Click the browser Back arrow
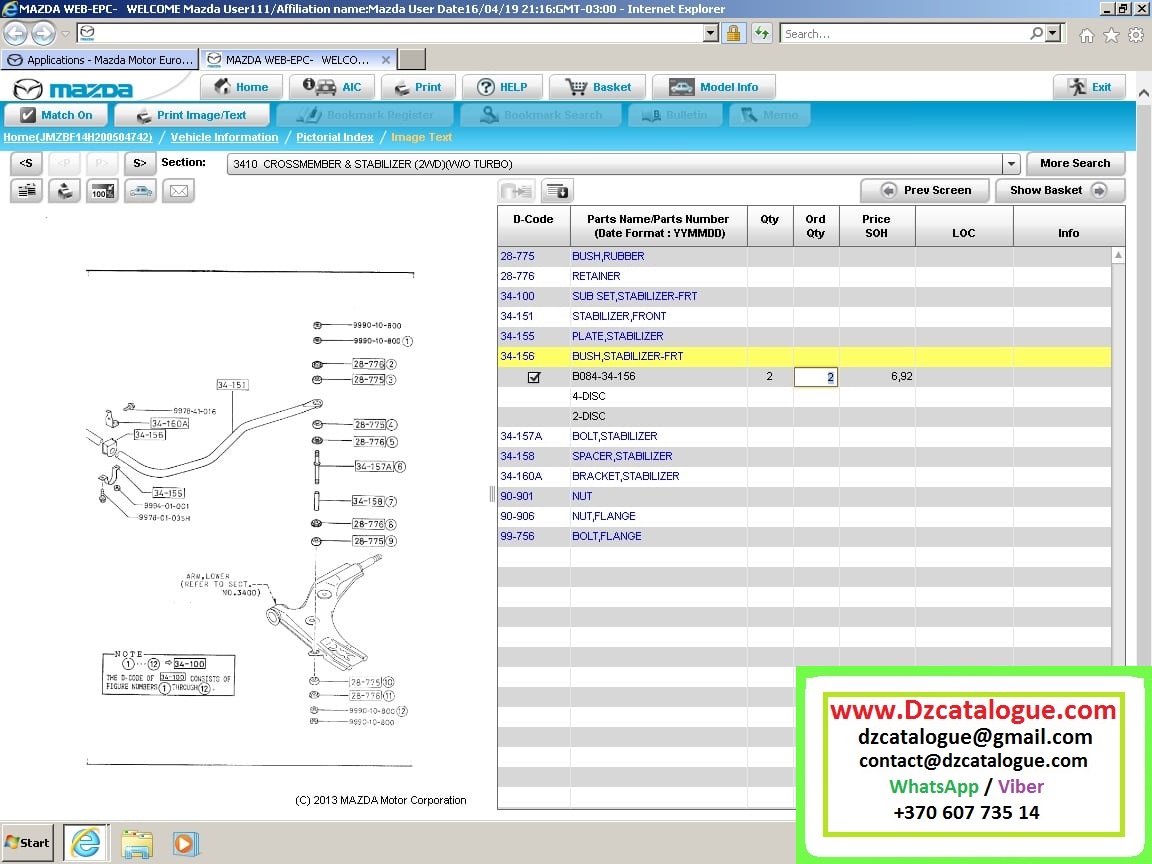Image resolution: width=1152 pixels, height=864 pixels. [15, 33]
